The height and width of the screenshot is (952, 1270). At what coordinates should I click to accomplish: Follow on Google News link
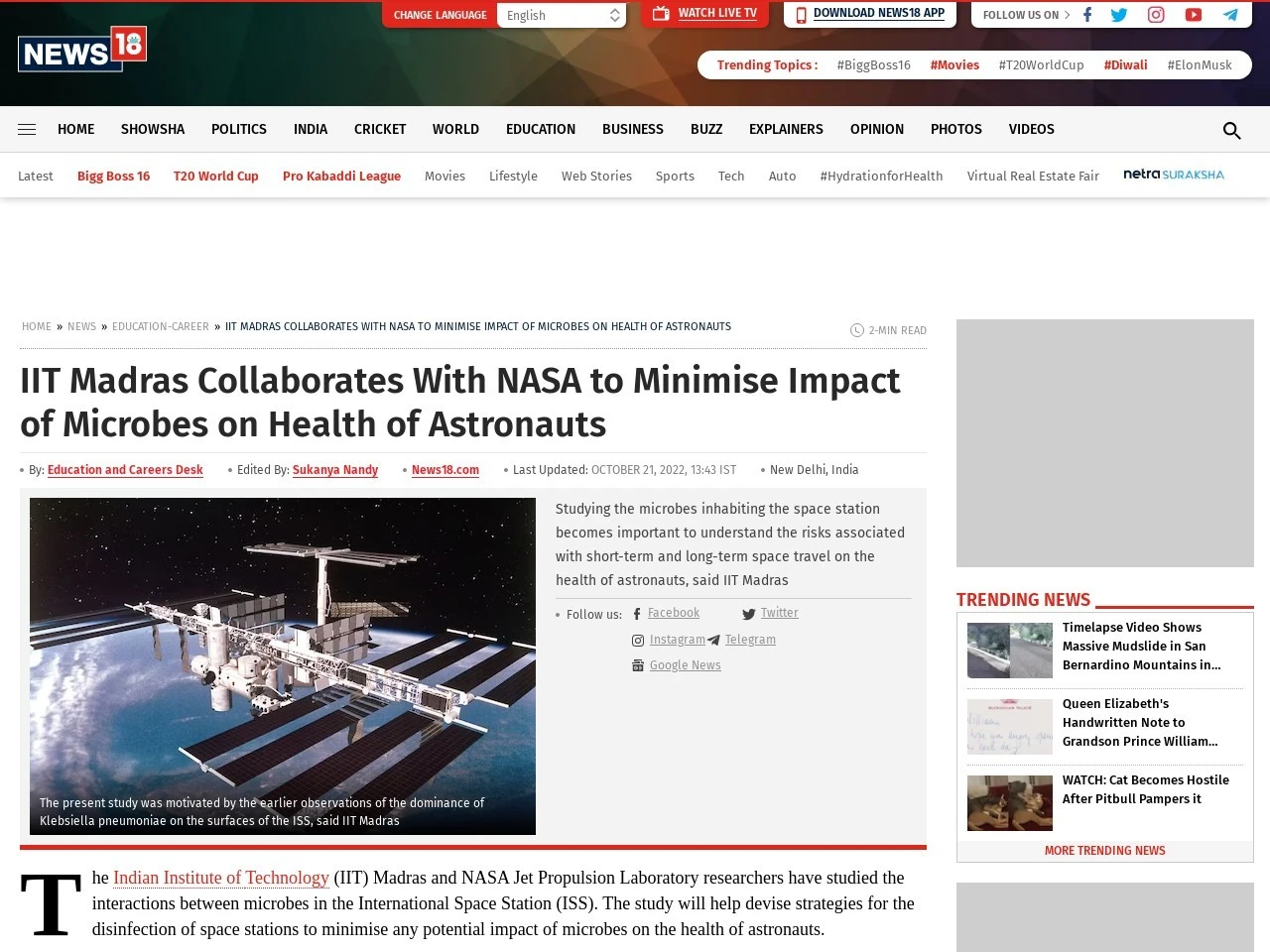click(x=686, y=665)
